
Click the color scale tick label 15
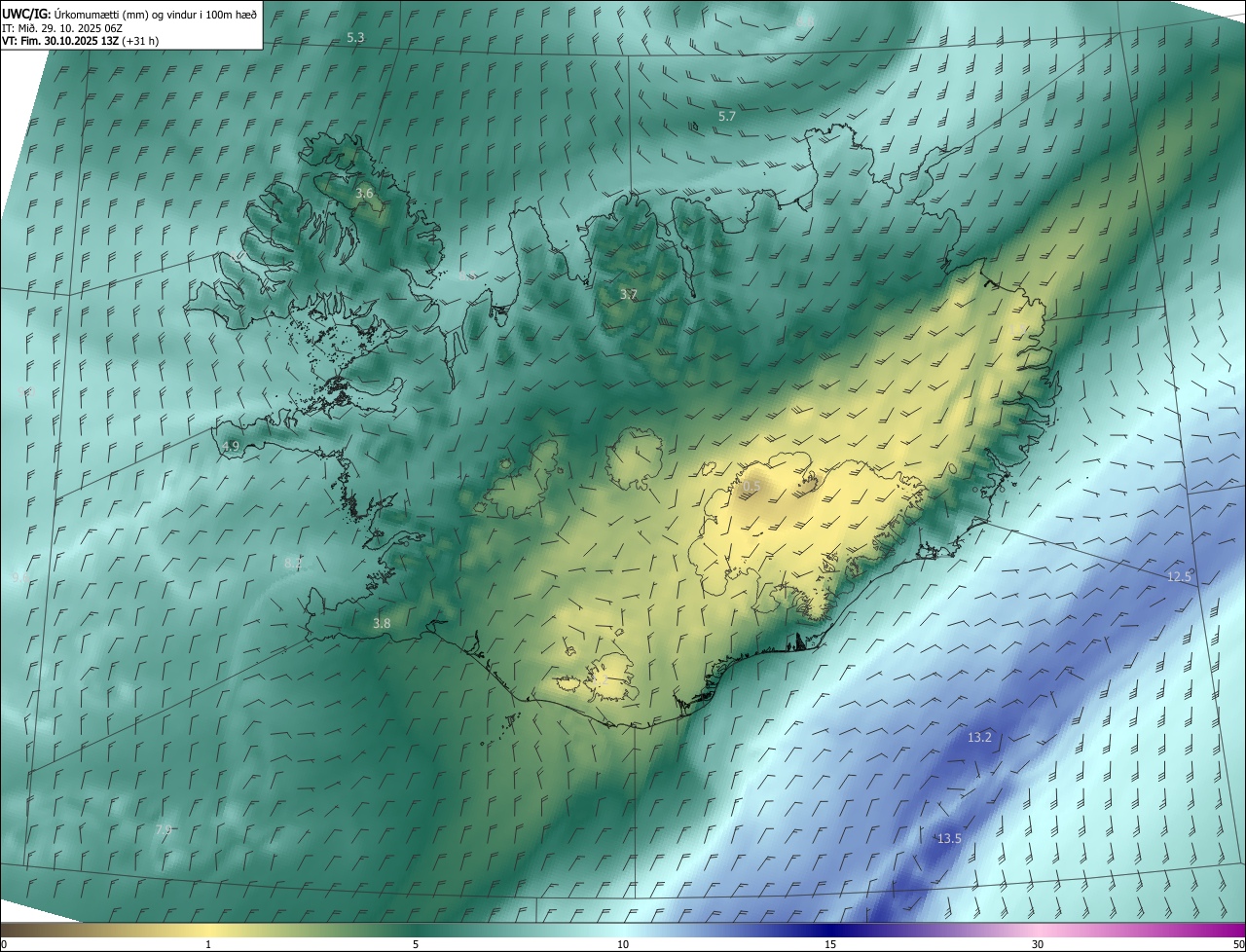coord(830,944)
